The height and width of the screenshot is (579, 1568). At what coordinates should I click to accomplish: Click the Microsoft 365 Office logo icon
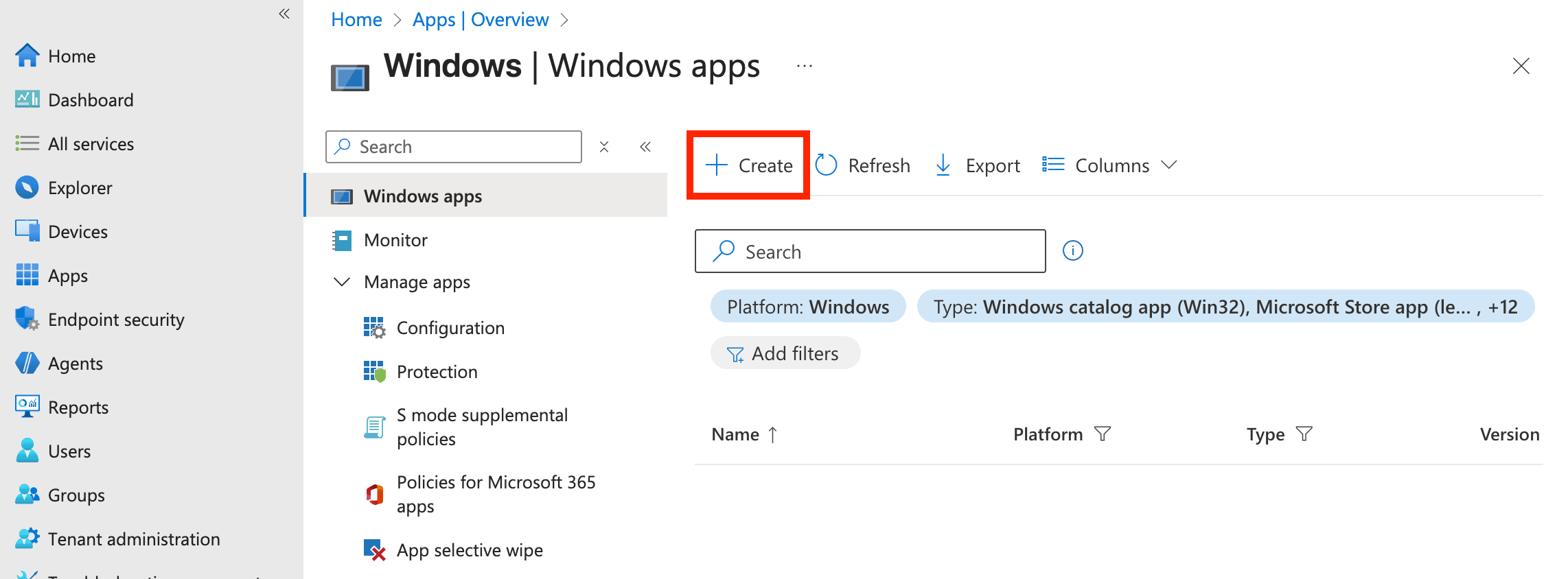[375, 495]
